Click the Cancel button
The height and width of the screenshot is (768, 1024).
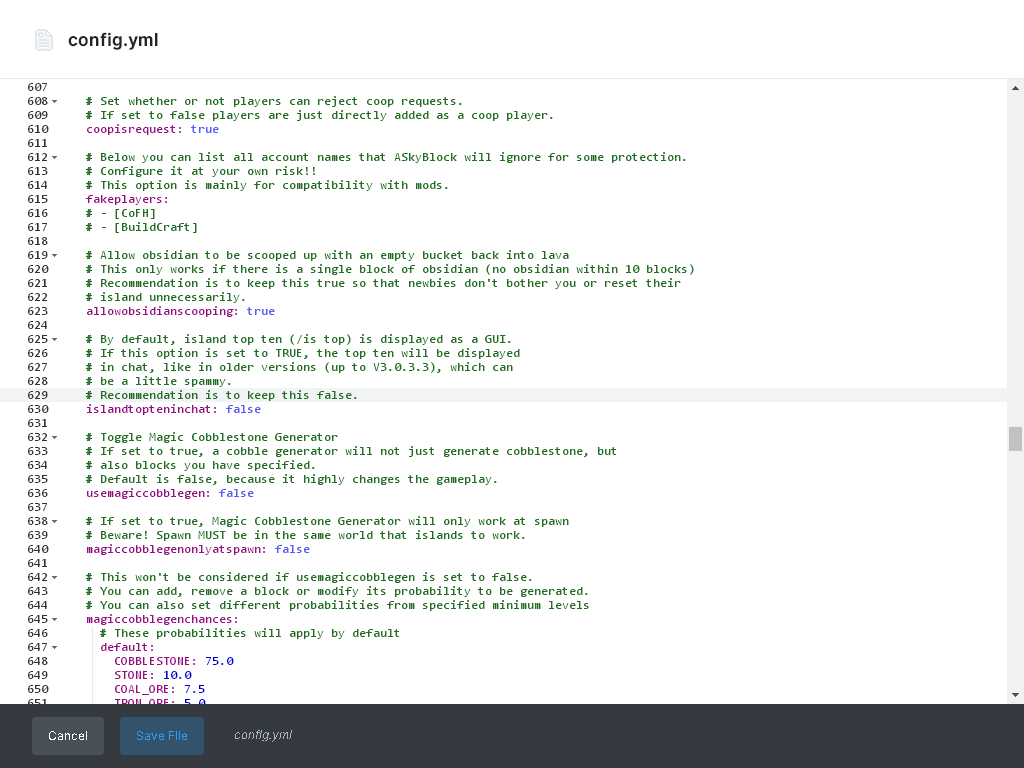coord(68,736)
